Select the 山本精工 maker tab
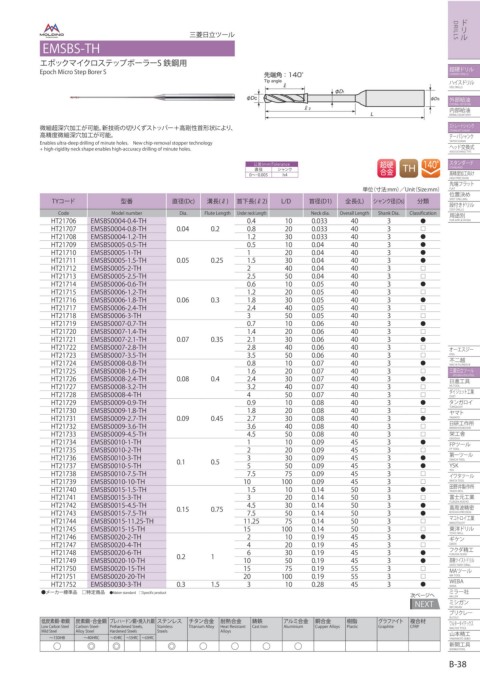Image resolution: width=480 pixels, height=679 pixels. coord(463,635)
